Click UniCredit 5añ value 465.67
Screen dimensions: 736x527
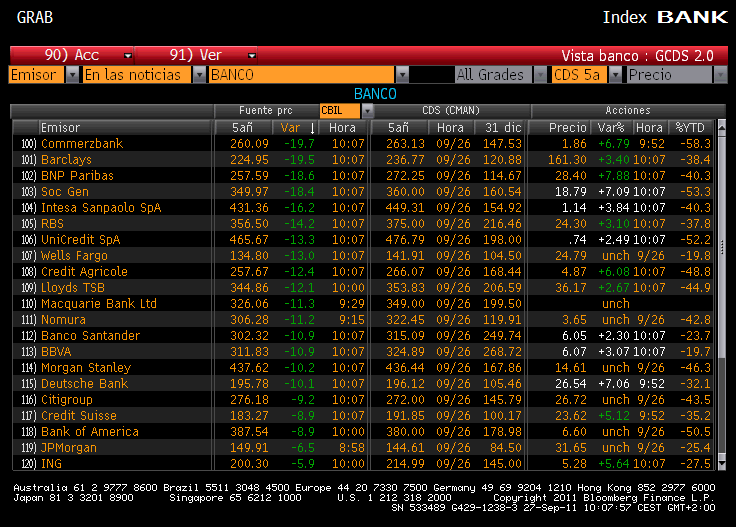pos(249,239)
